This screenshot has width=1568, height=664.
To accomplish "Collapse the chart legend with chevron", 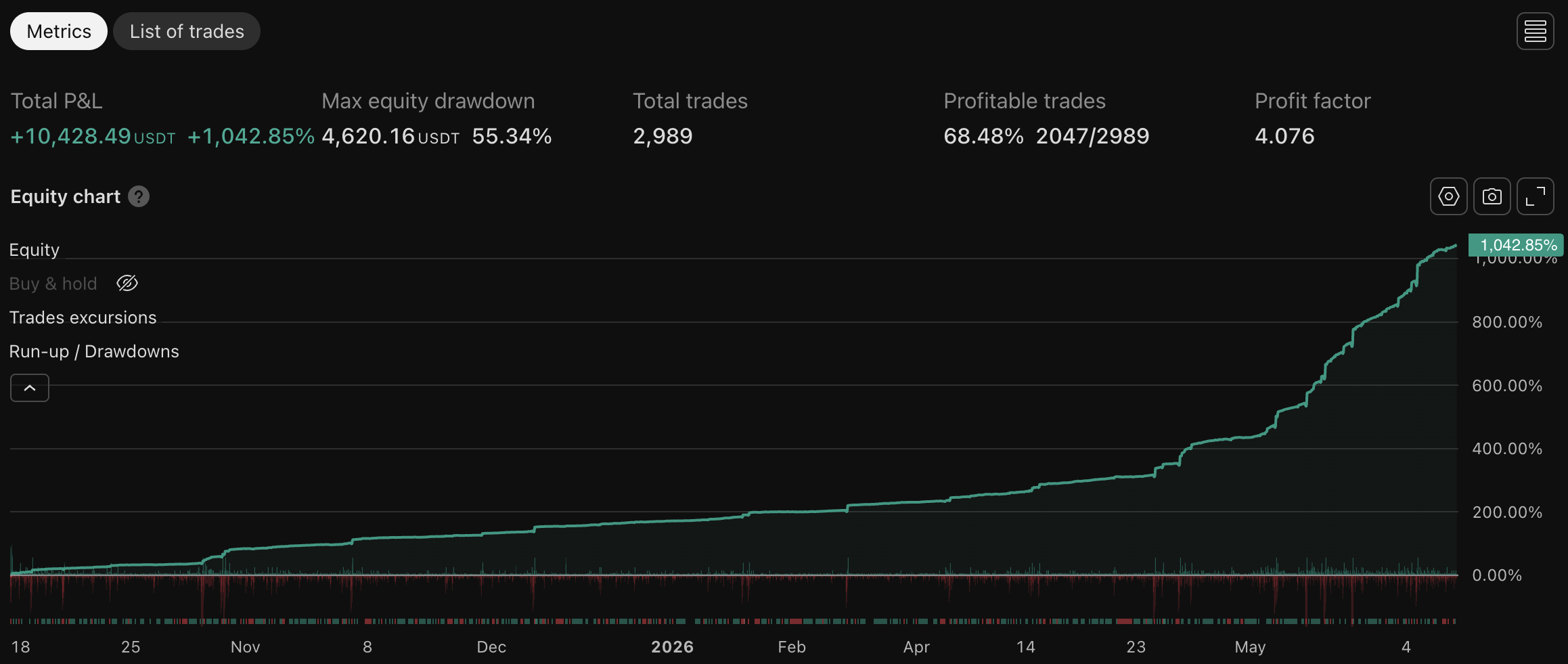I will coord(30,388).
